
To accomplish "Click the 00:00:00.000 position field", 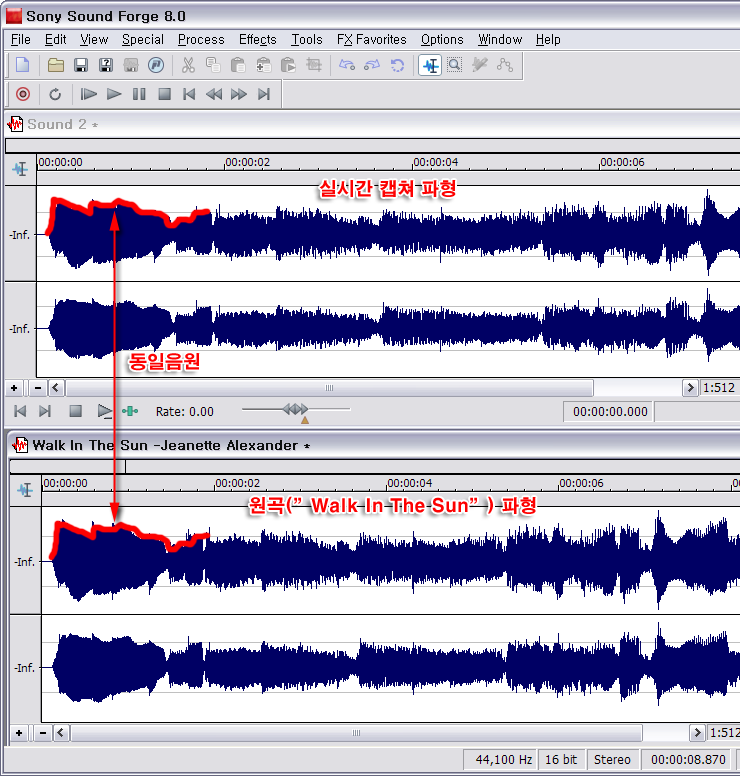I will click(610, 412).
